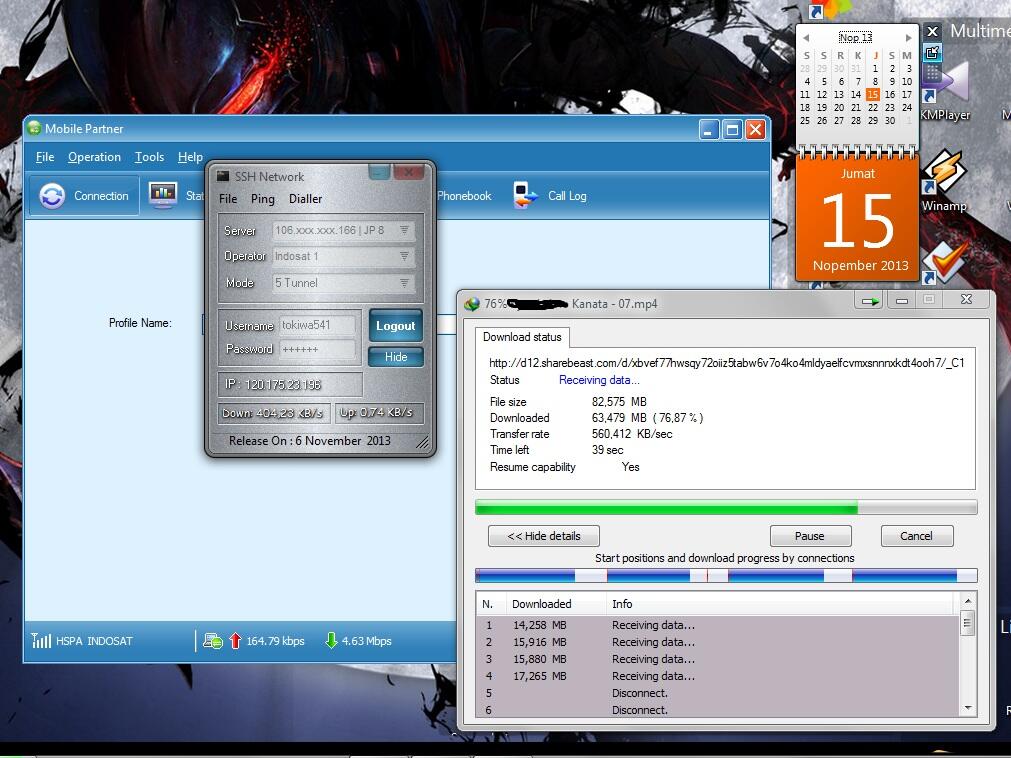The height and width of the screenshot is (758, 1011).
Task: Click the 164.79 kbps upload speed text
Action: click(x=275, y=641)
